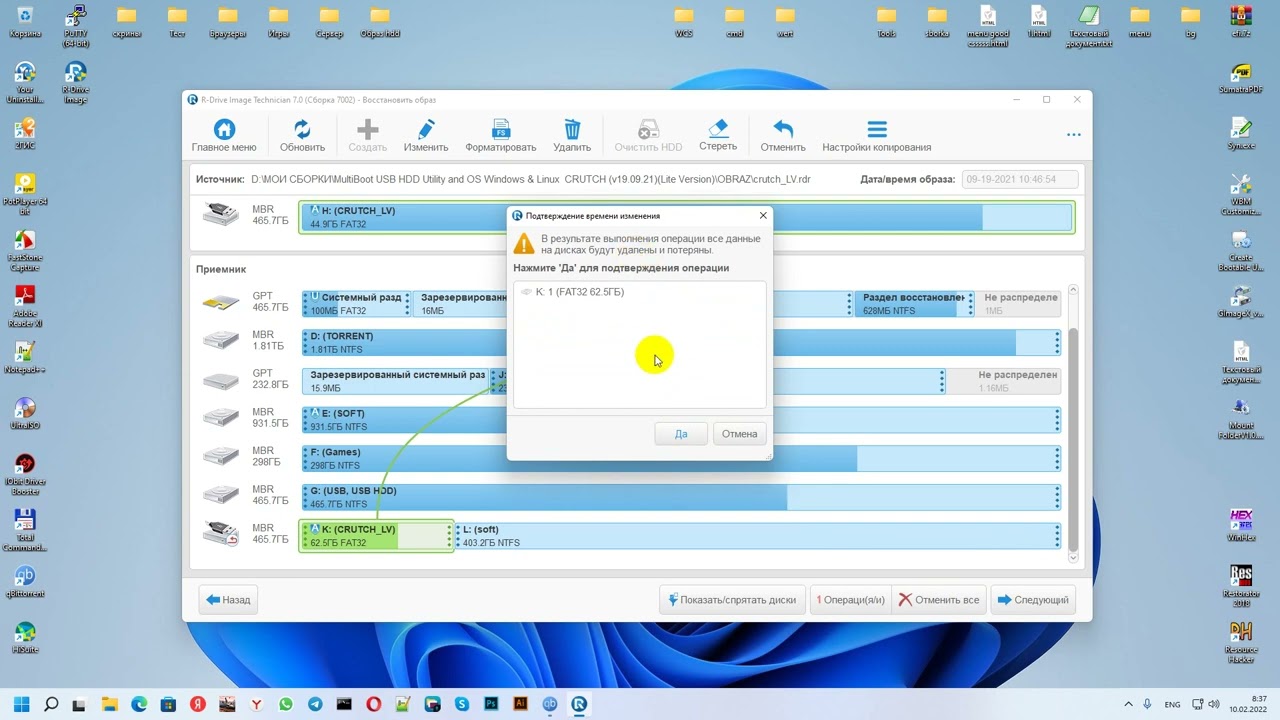Click Показать/спрятать диски button

(x=732, y=600)
